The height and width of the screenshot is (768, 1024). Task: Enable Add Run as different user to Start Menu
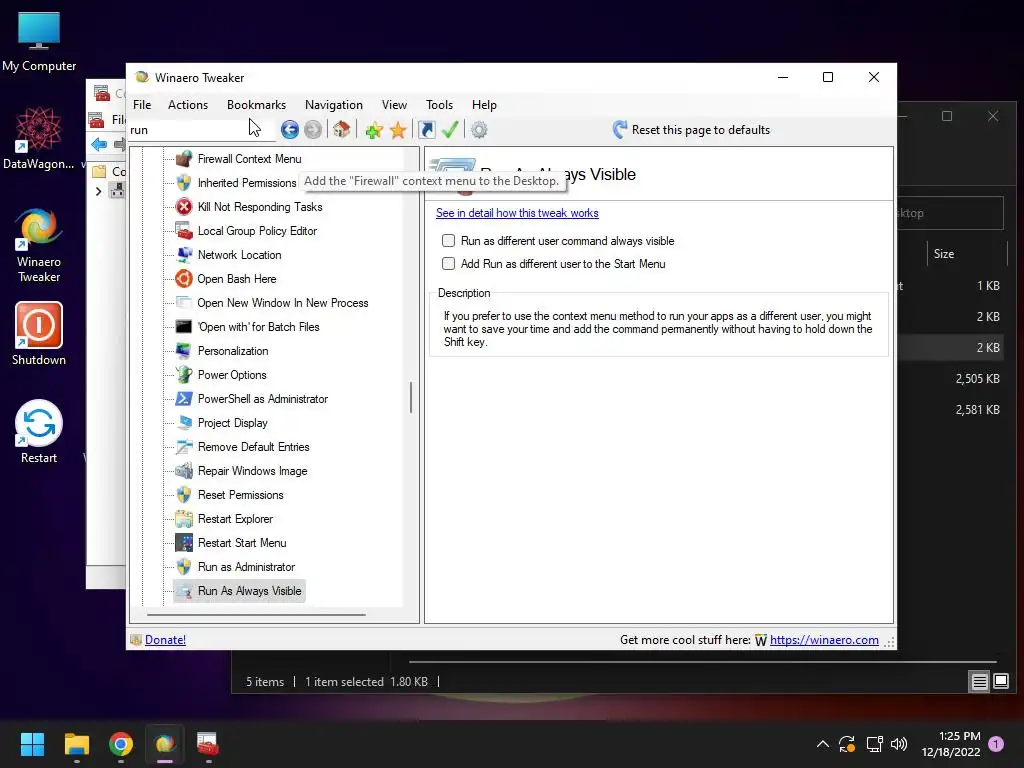tap(448, 263)
